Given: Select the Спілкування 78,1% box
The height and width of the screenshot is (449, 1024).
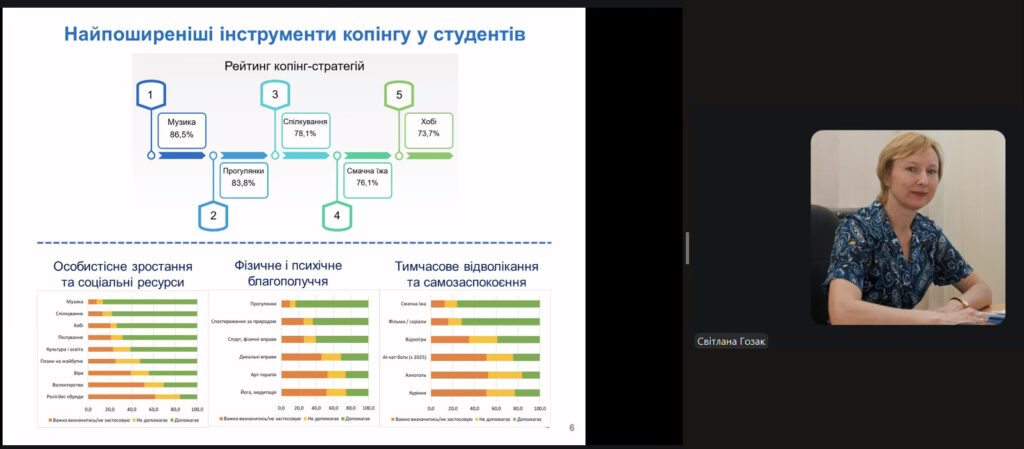Looking at the screenshot, I should click(x=306, y=128).
